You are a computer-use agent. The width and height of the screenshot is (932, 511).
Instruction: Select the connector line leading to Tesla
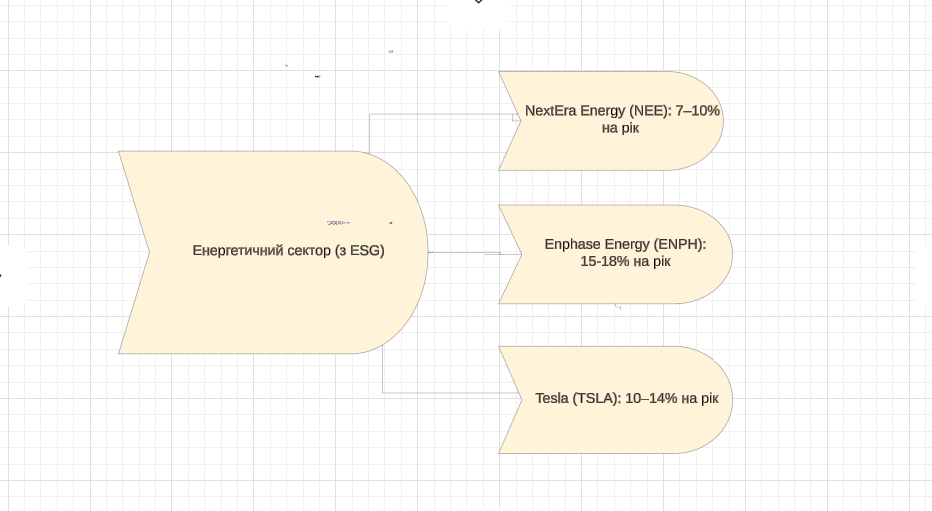click(450, 393)
